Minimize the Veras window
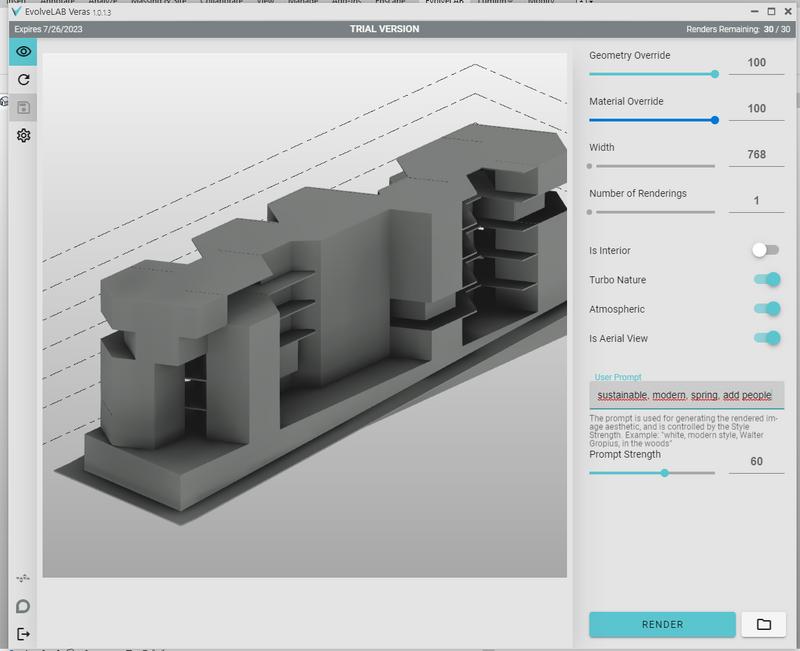 coord(755,11)
